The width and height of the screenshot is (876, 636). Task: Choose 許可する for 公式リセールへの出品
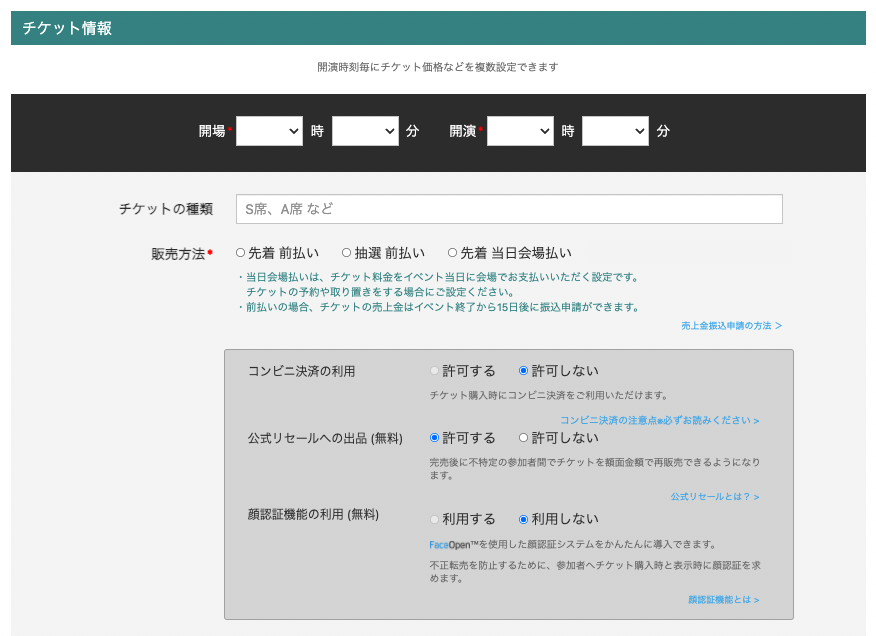(434, 438)
